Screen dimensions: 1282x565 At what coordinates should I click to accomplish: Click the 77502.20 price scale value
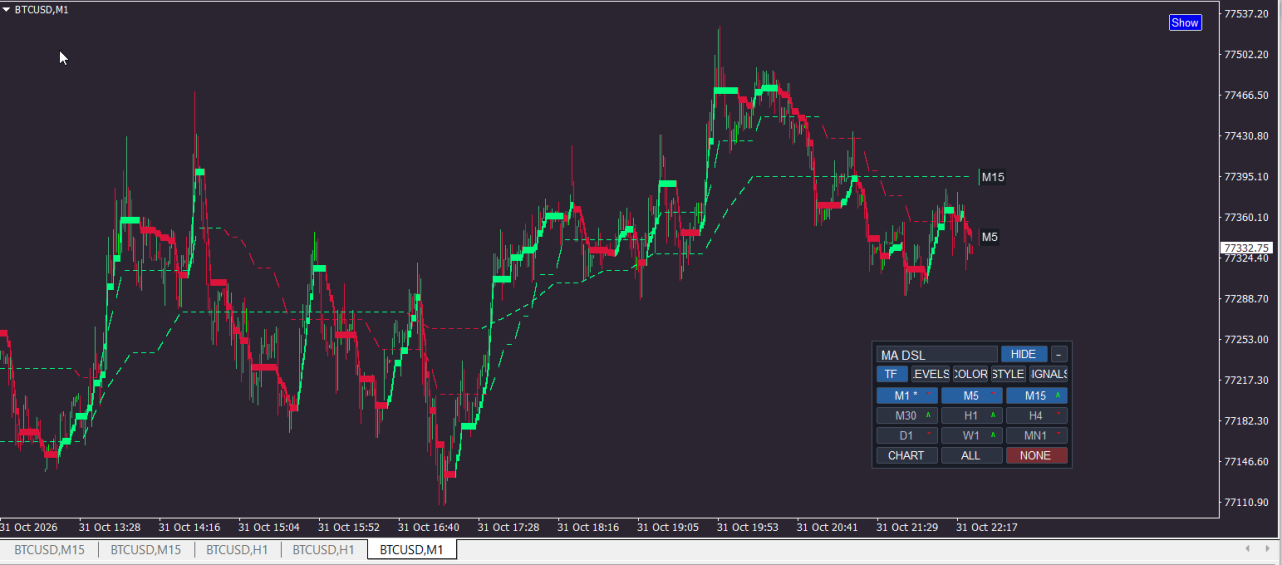1246,54
